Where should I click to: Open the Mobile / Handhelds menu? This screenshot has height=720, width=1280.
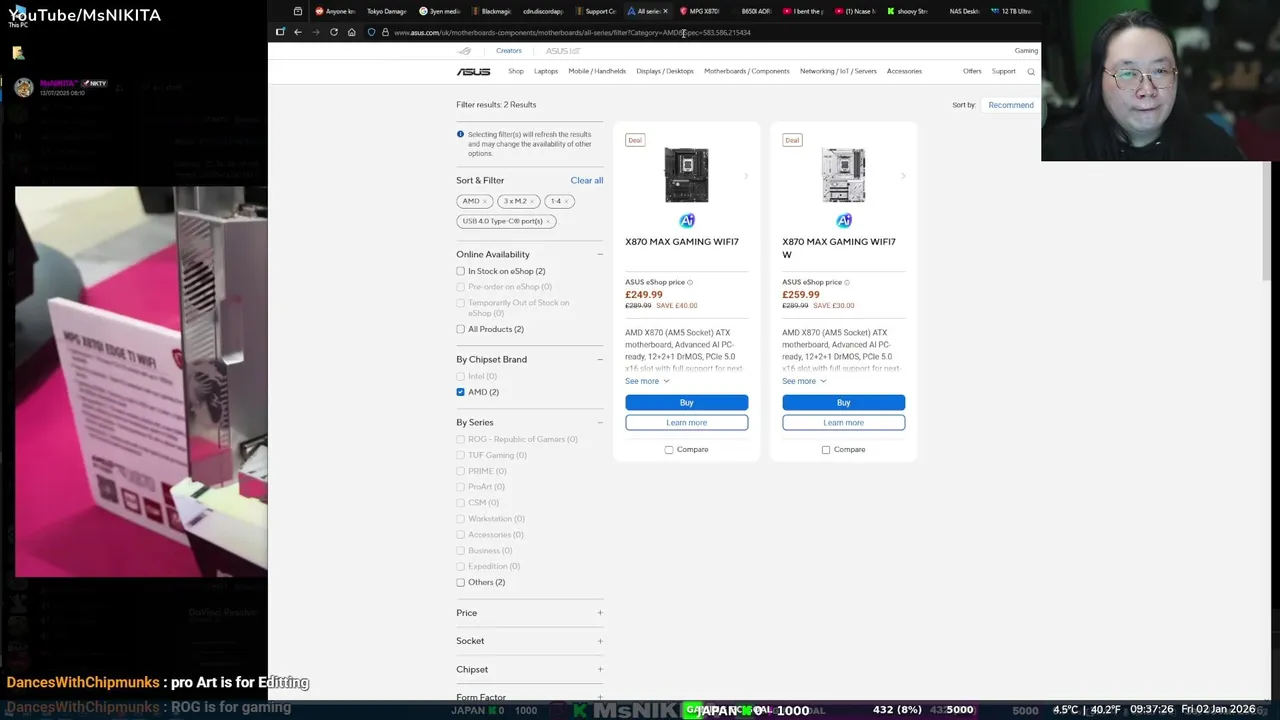click(597, 71)
